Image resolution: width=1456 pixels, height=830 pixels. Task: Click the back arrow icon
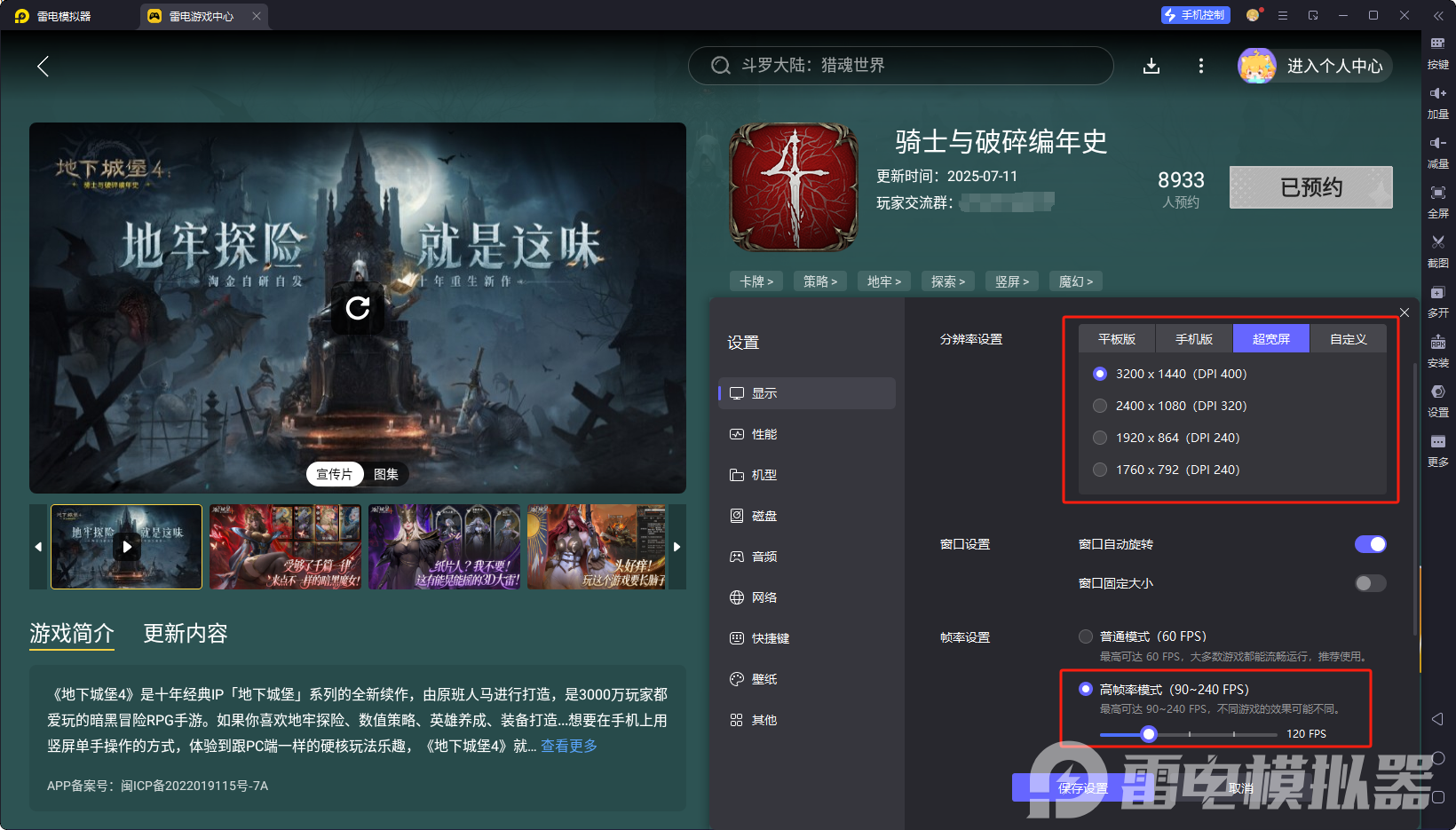43,66
